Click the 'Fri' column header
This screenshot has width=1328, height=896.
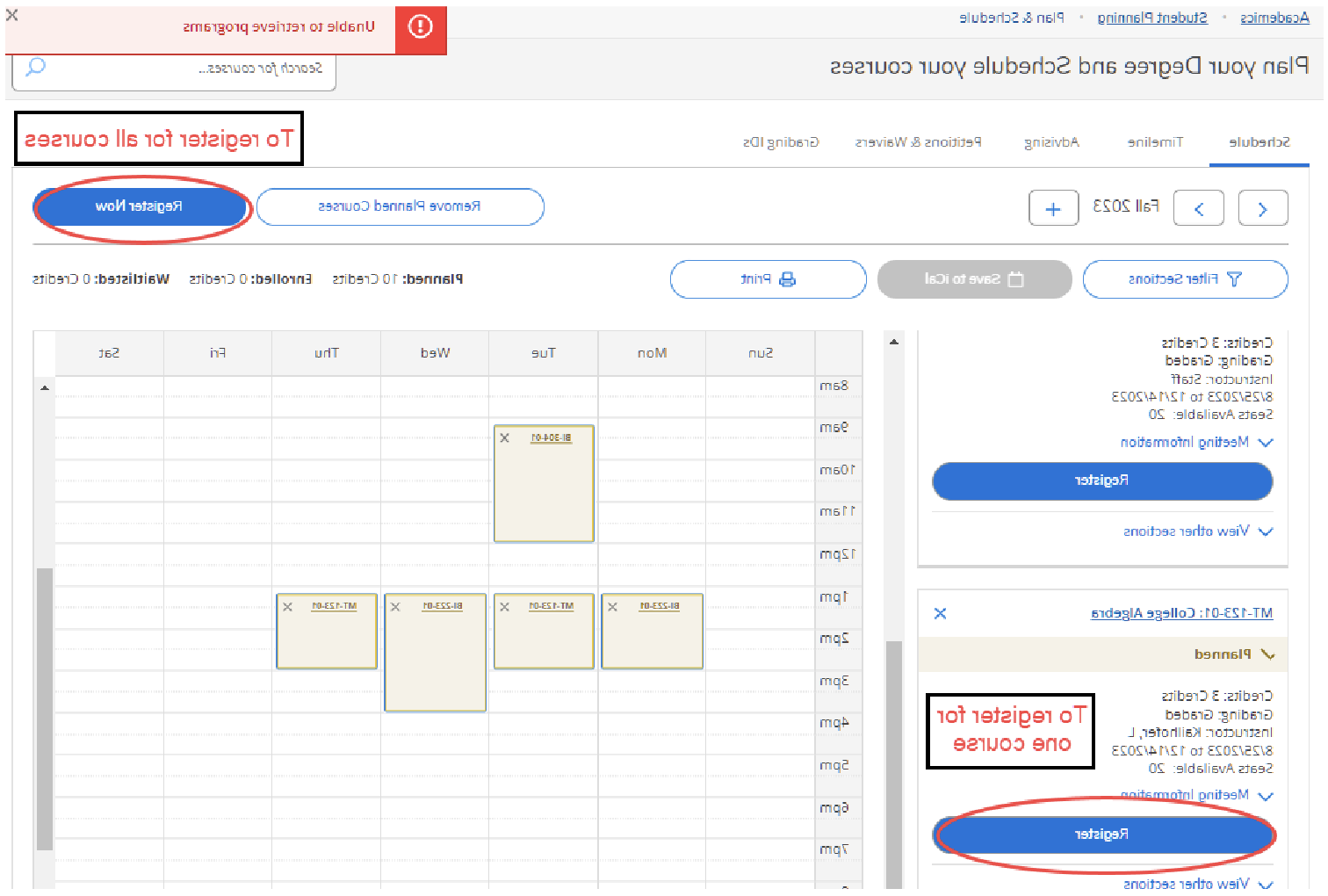(218, 353)
